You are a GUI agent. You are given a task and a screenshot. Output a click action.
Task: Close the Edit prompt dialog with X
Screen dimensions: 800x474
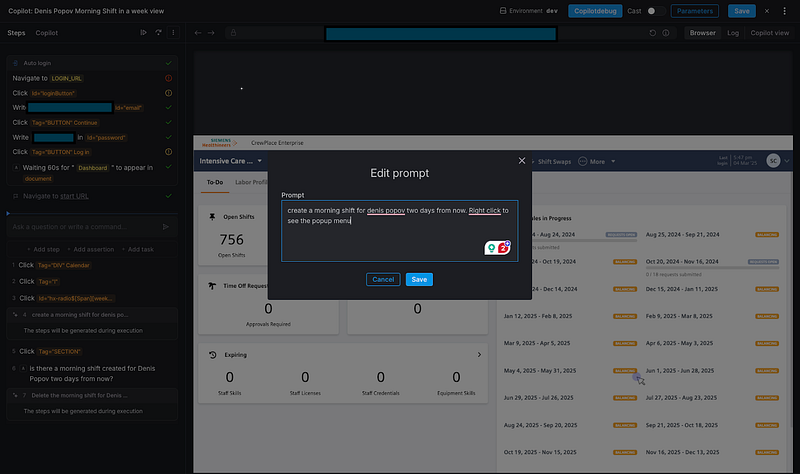522,161
